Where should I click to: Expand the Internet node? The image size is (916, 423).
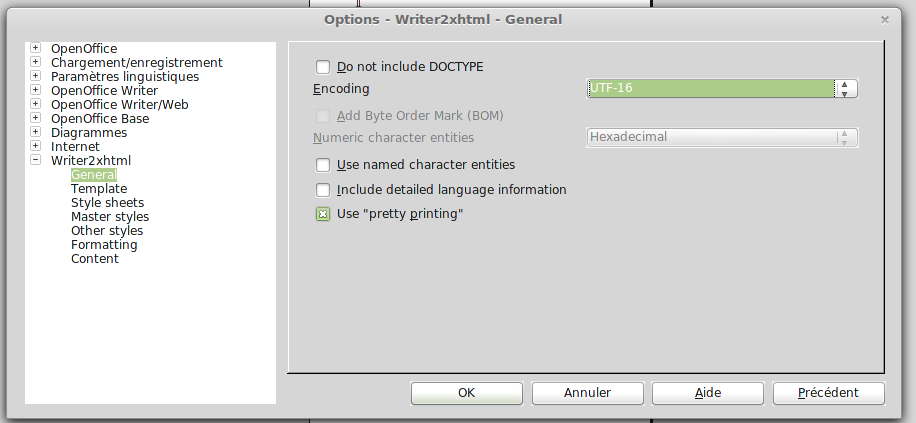pos(36,145)
